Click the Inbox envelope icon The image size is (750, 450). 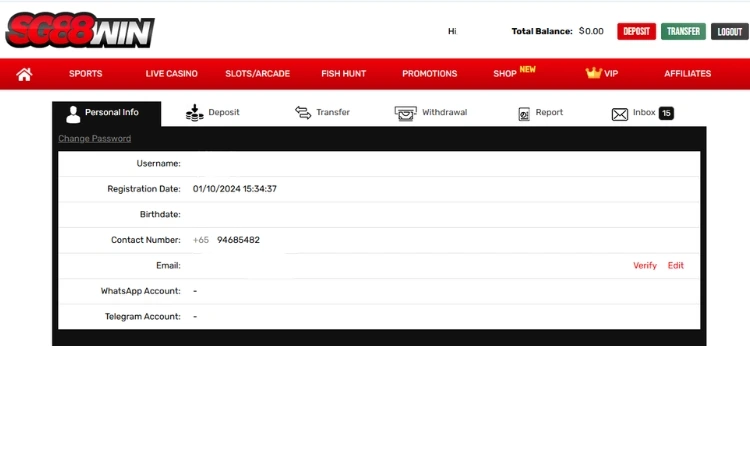620,114
